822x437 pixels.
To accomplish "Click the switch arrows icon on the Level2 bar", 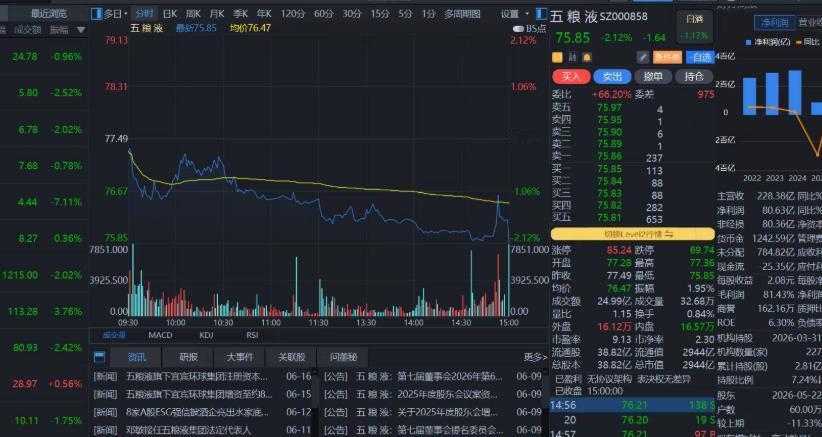I will (669, 234).
